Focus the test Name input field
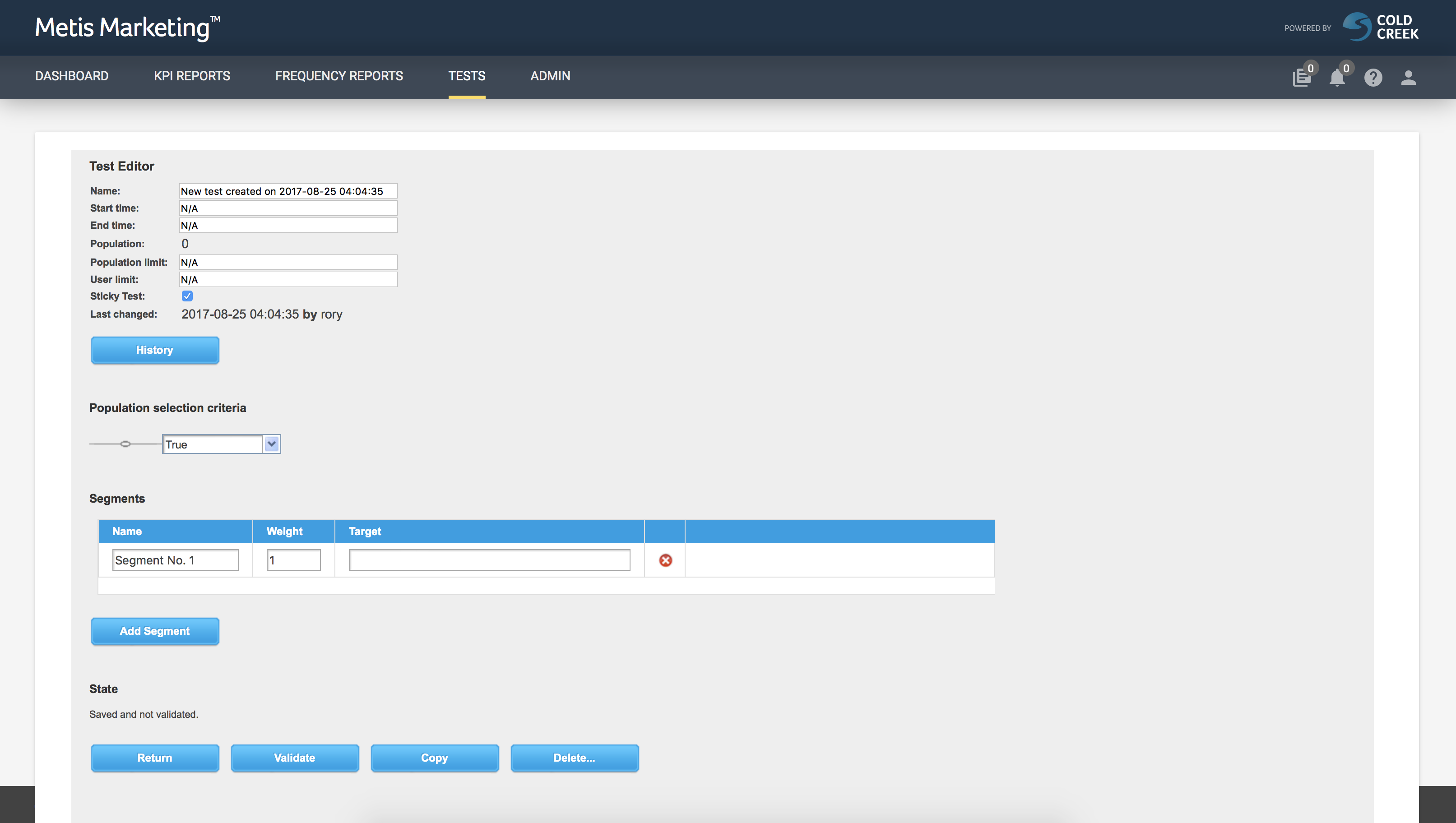 [288, 191]
